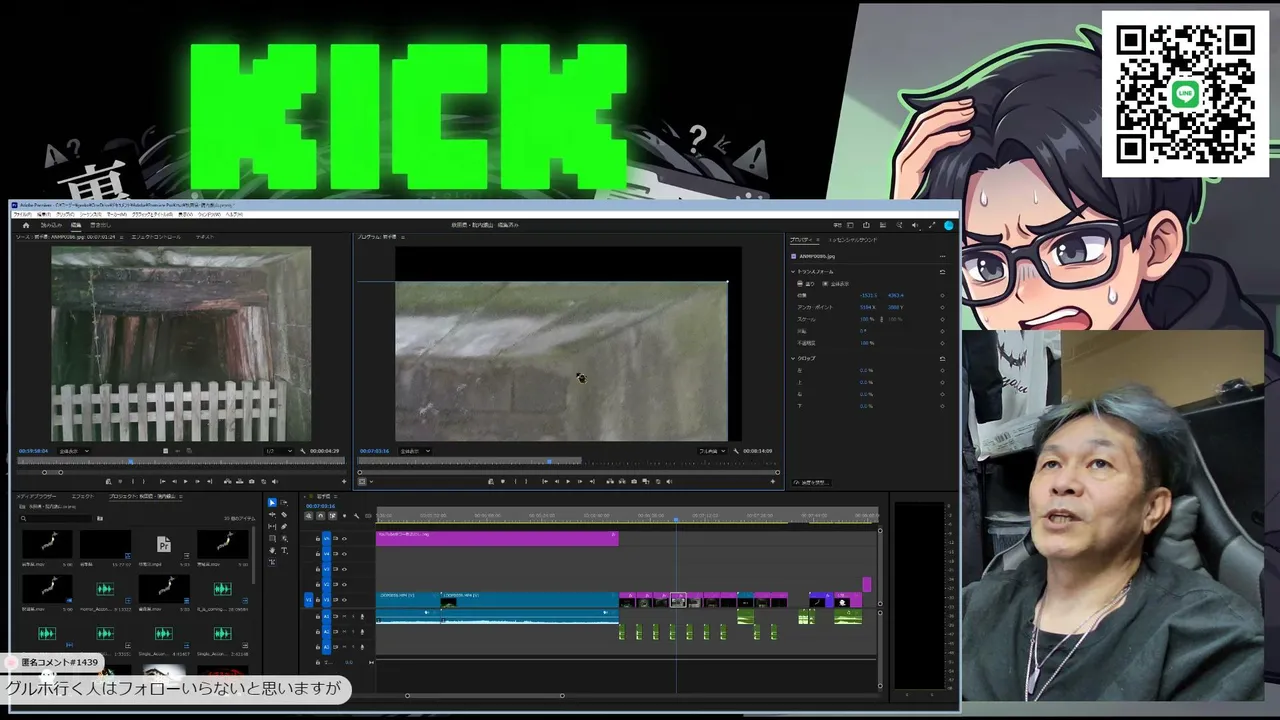Switch to the 書き出し workspace tab
1280x720 pixels.
coord(101,225)
